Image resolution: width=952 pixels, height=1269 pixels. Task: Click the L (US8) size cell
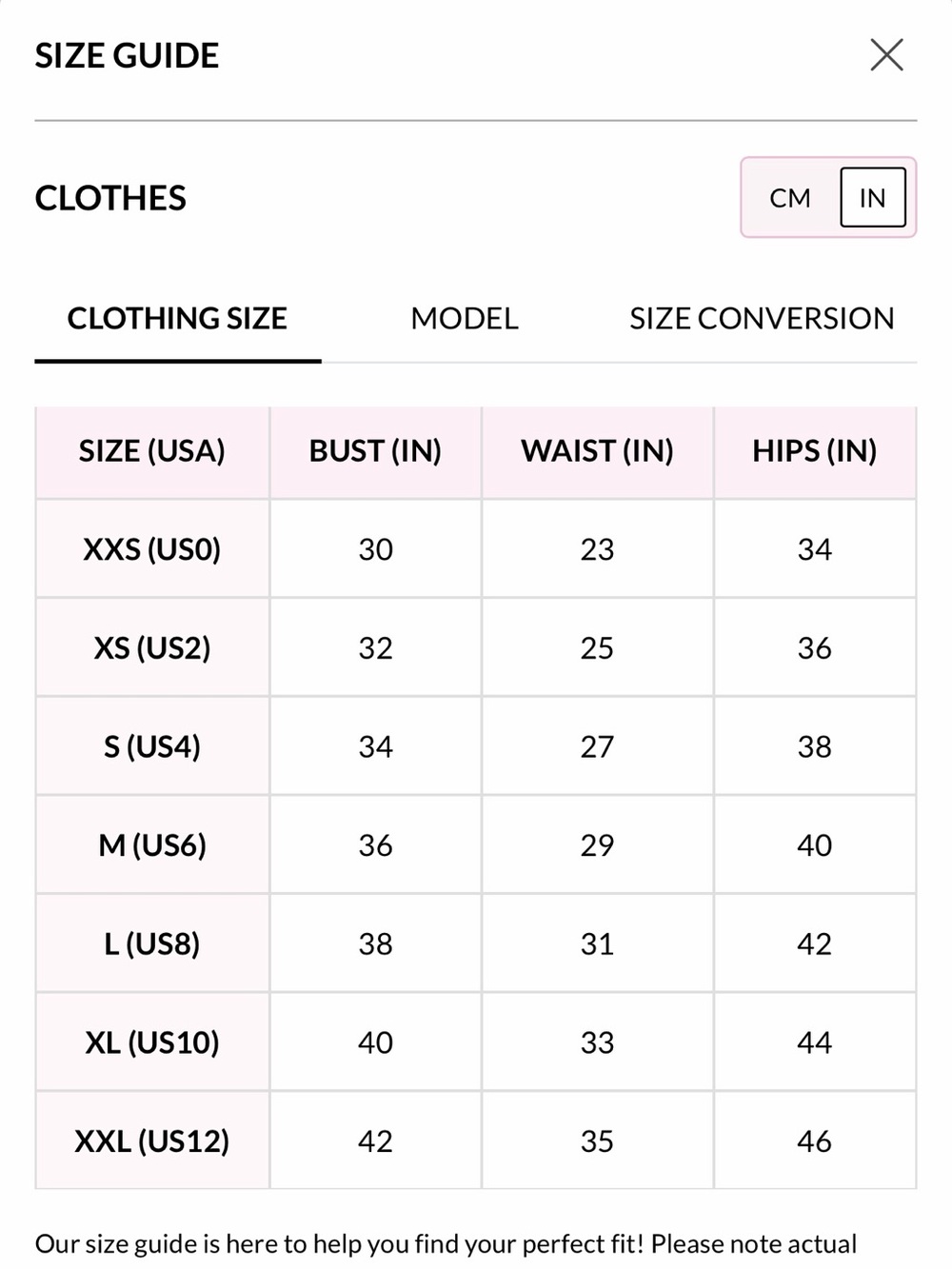click(x=152, y=944)
